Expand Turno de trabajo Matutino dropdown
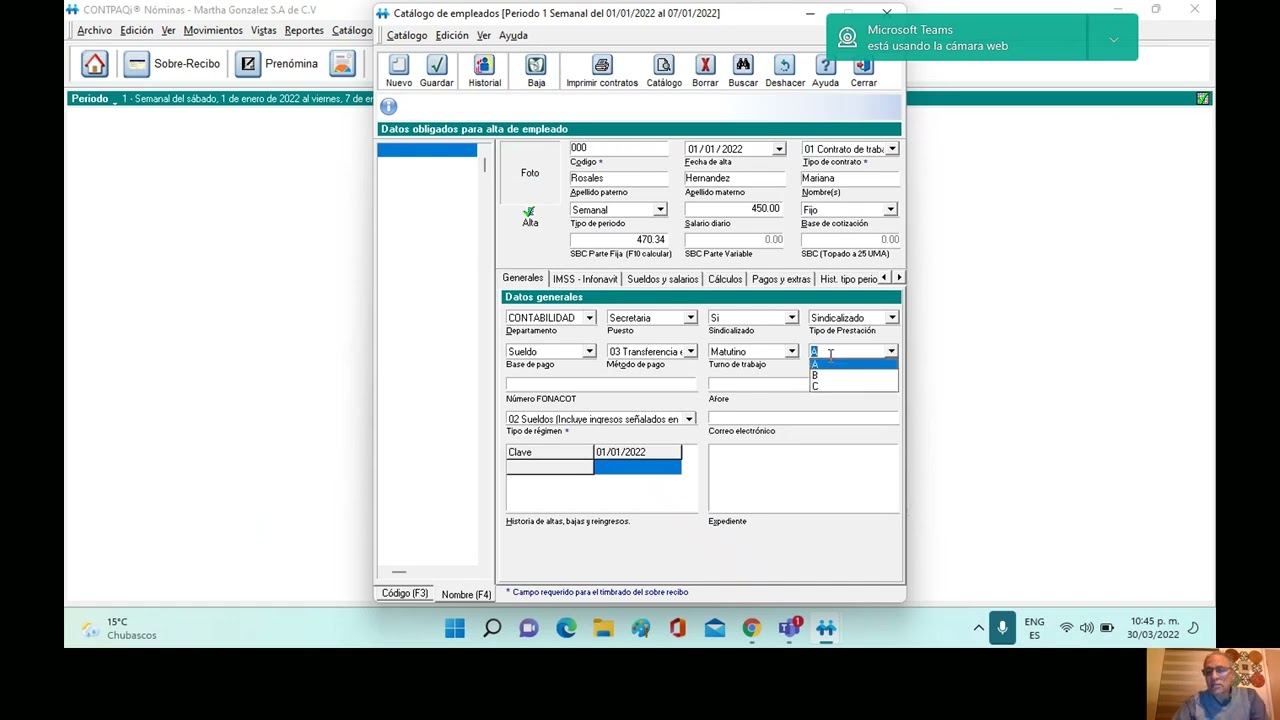1280x720 pixels. pos(791,352)
